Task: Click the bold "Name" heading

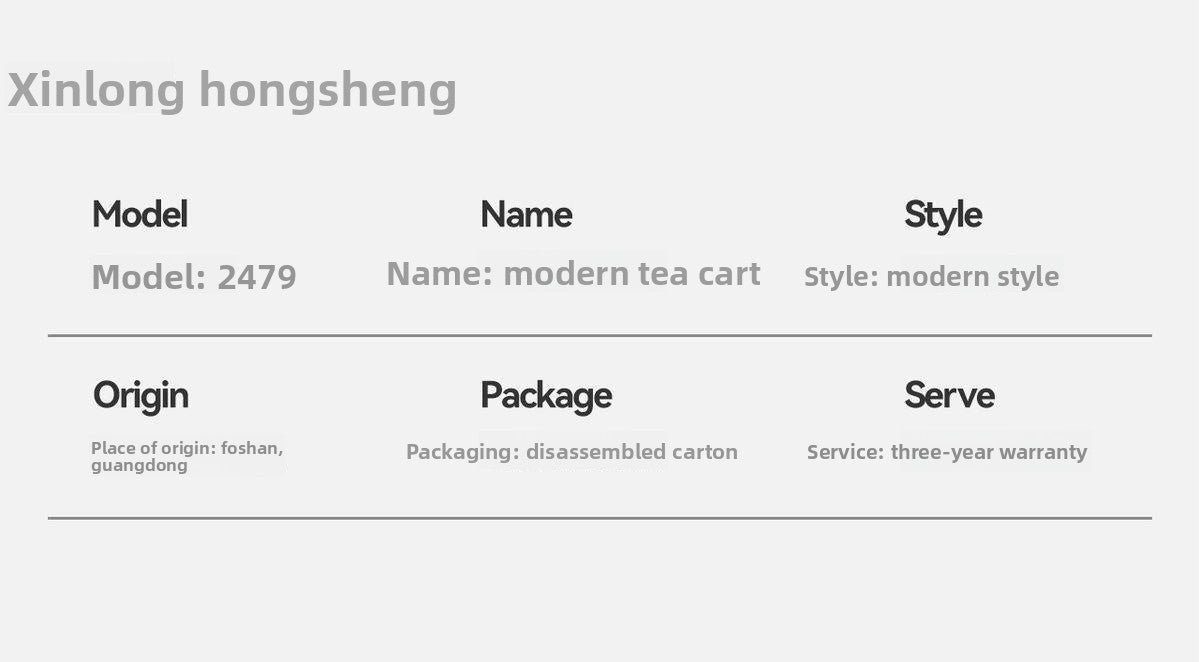Action: (x=526, y=214)
